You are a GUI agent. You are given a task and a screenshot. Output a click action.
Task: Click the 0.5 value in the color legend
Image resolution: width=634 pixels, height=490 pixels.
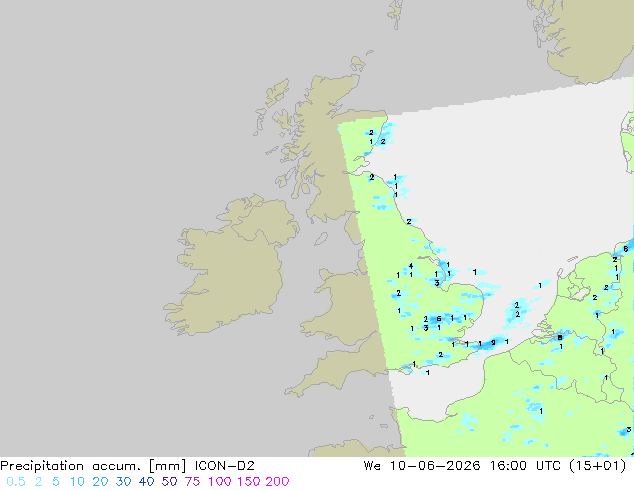[16, 482]
